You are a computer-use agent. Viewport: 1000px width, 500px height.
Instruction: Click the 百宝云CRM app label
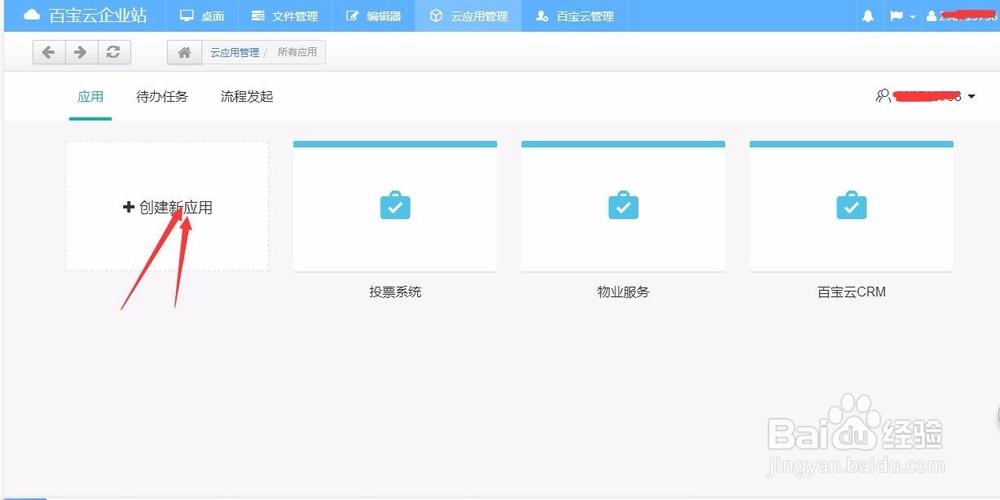click(x=851, y=292)
